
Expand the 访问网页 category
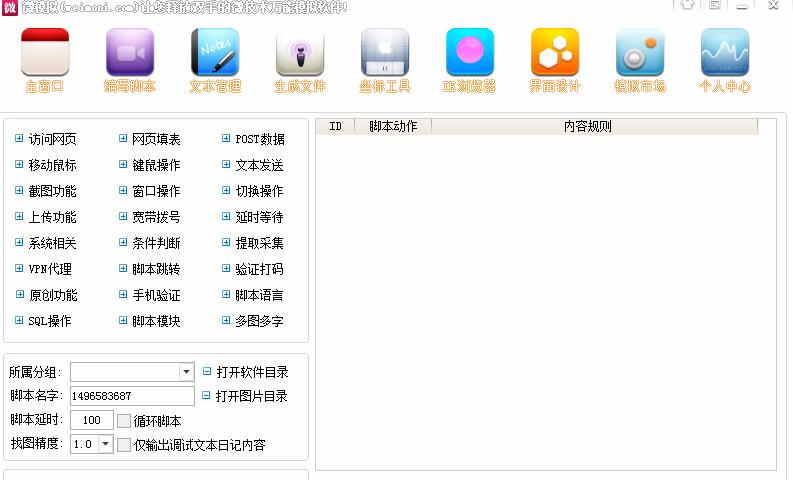click(x=19, y=138)
